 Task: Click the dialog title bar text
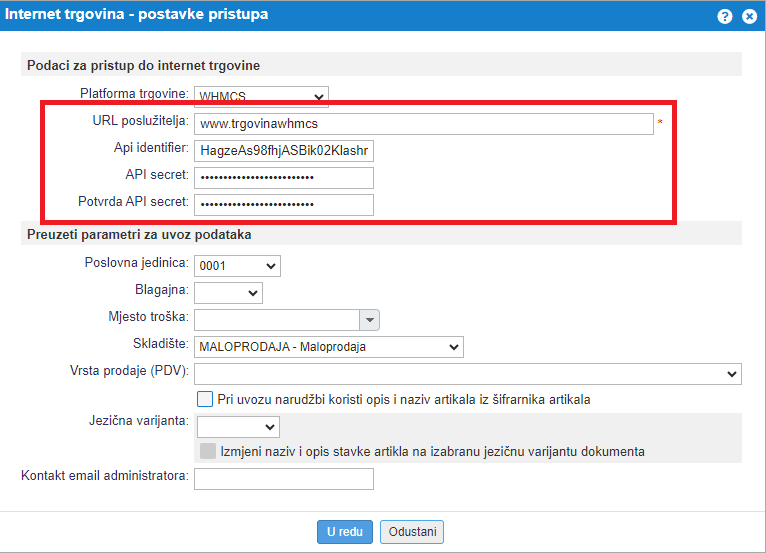[138, 16]
